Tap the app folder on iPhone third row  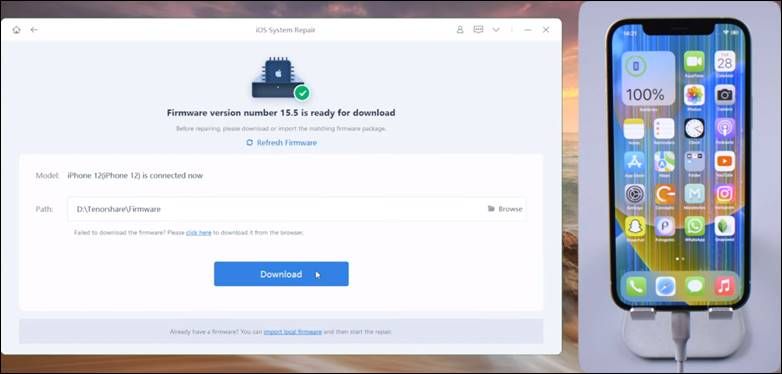tap(694, 162)
